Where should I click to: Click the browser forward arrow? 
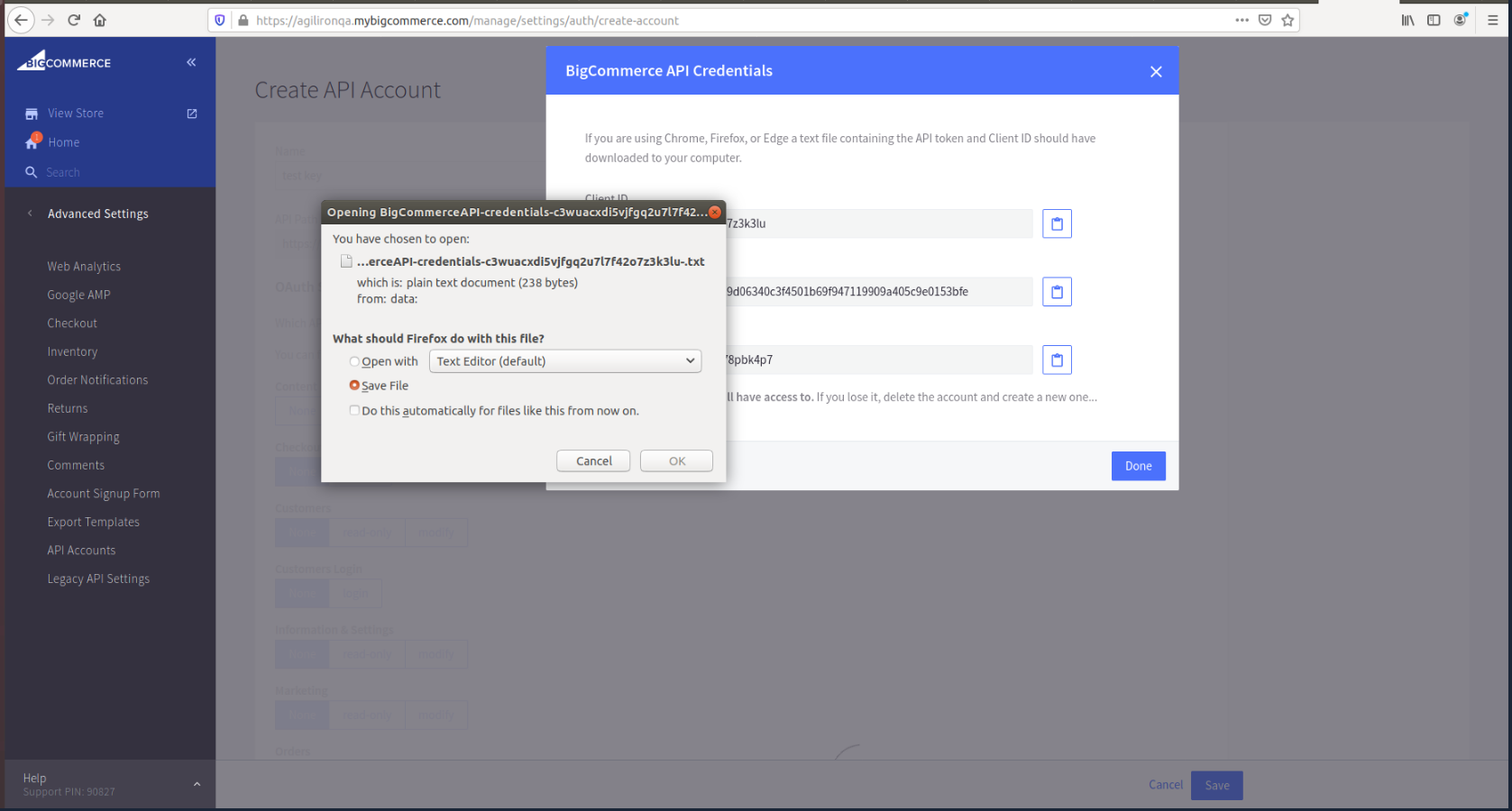tap(48, 20)
